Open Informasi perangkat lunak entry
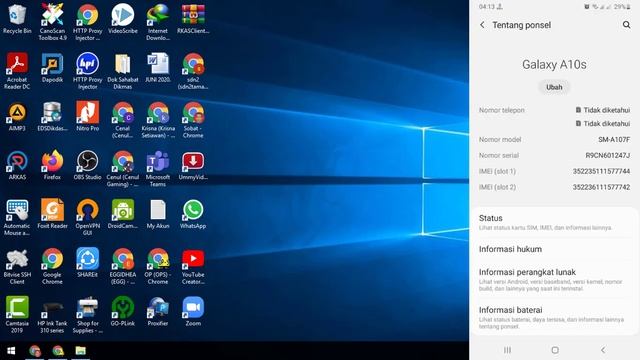The width and height of the screenshot is (640, 360). point(554,280)
